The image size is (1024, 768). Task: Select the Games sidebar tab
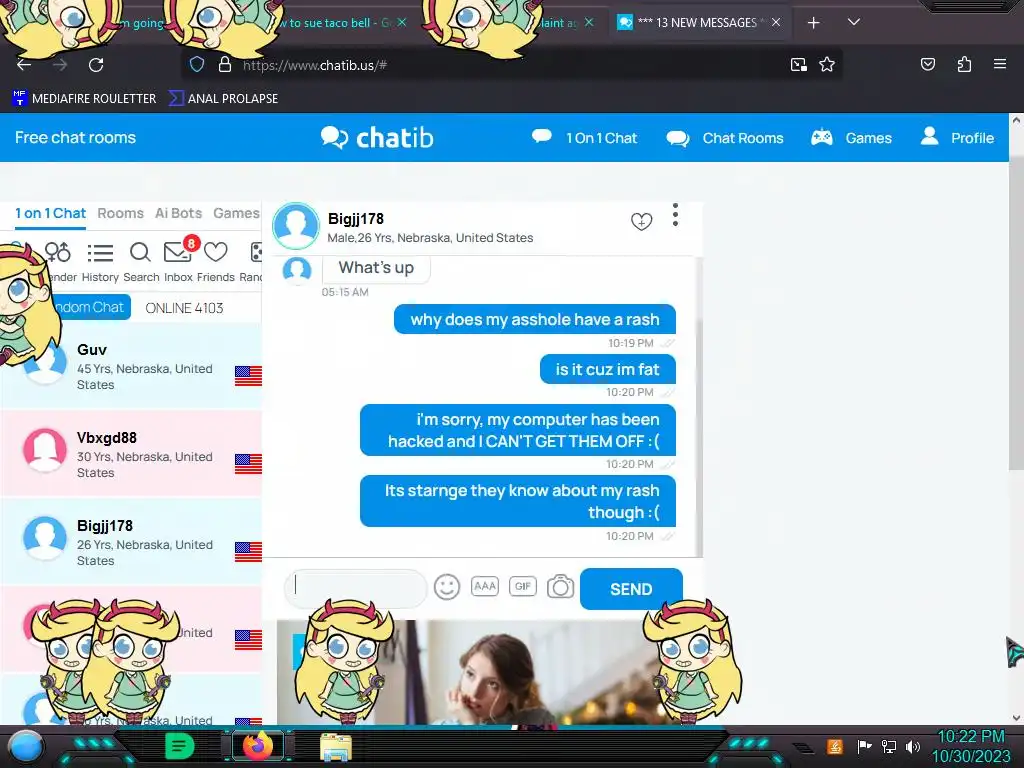pyautogui.click(x=236, y=213)
